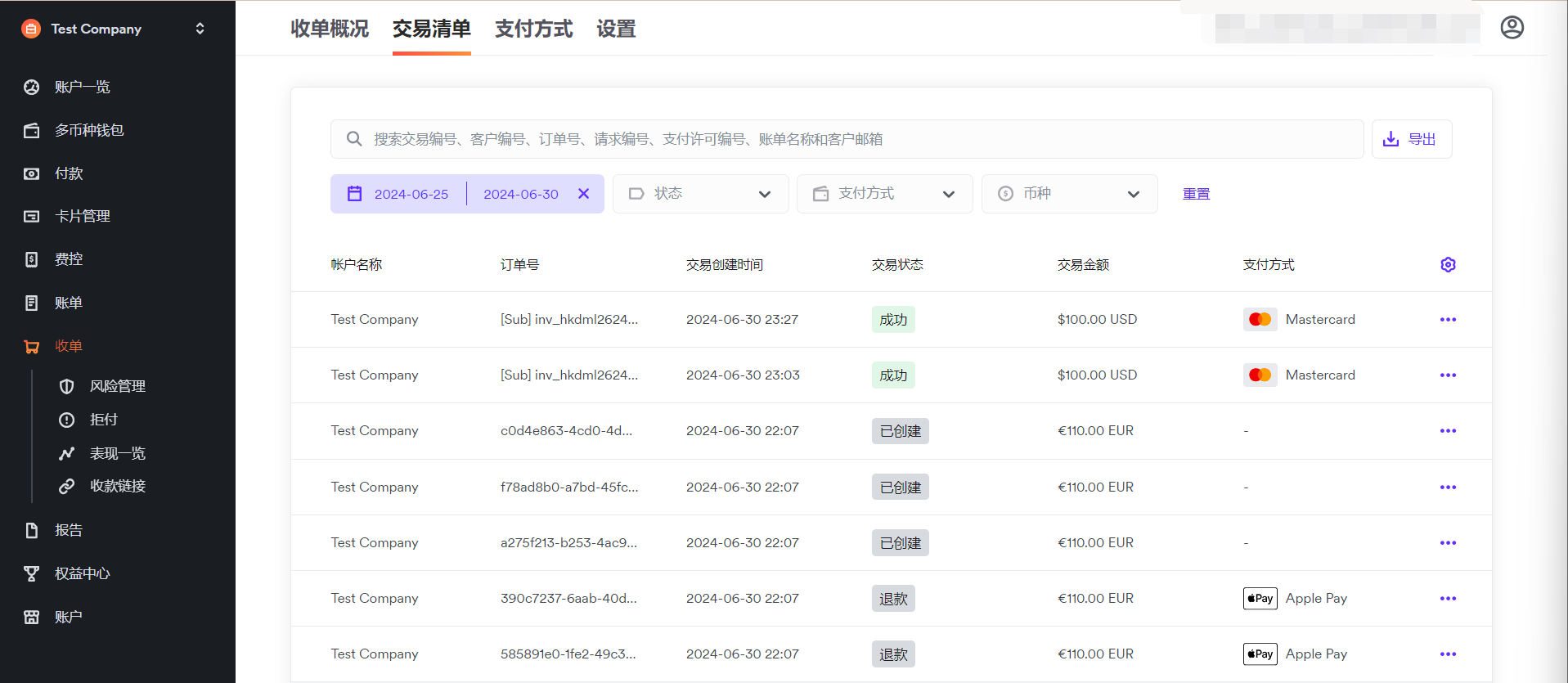Go to 收款链接 in the sidebar
This screenshot has height=683, width=1568.
click(x=117, y=486)
